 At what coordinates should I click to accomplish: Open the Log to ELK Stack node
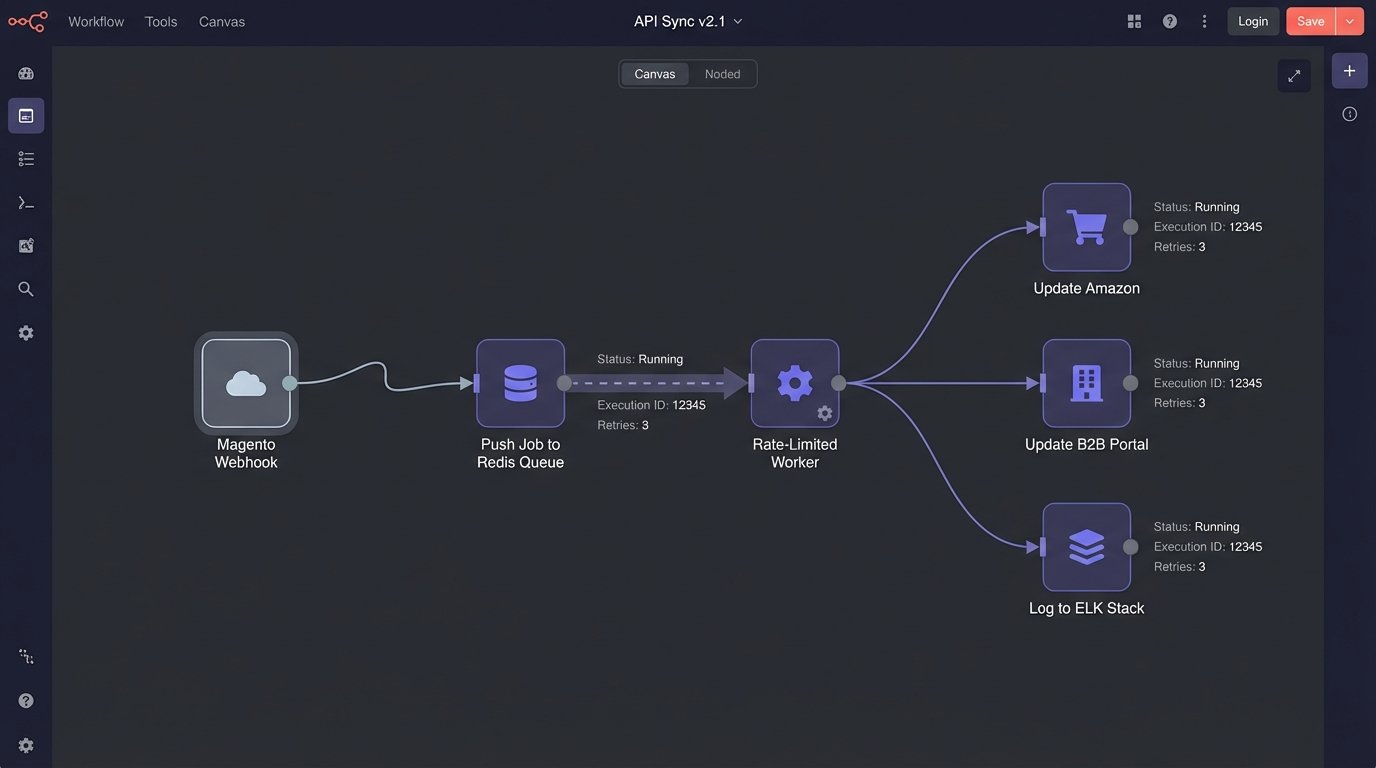pos(1086,545)
